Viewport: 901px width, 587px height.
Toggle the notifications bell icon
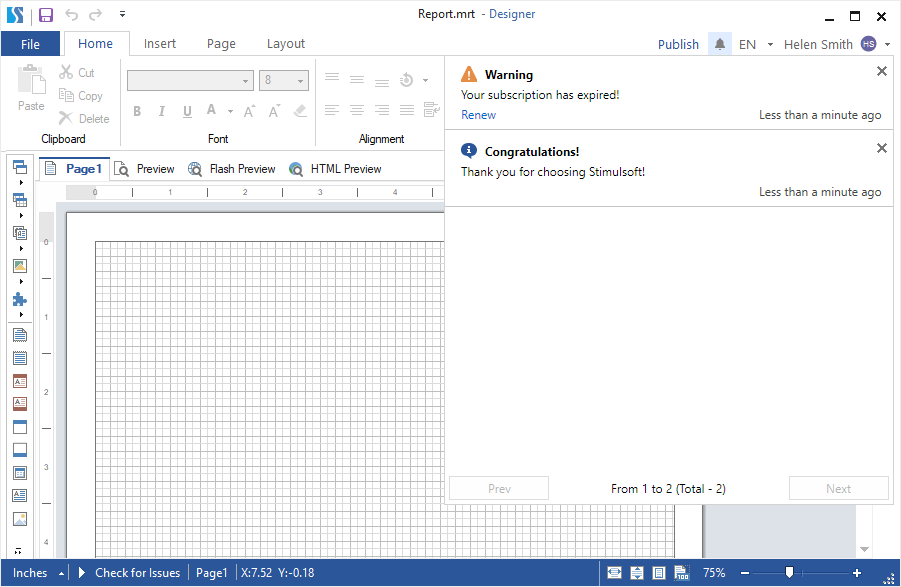click(x=719, y=44)
